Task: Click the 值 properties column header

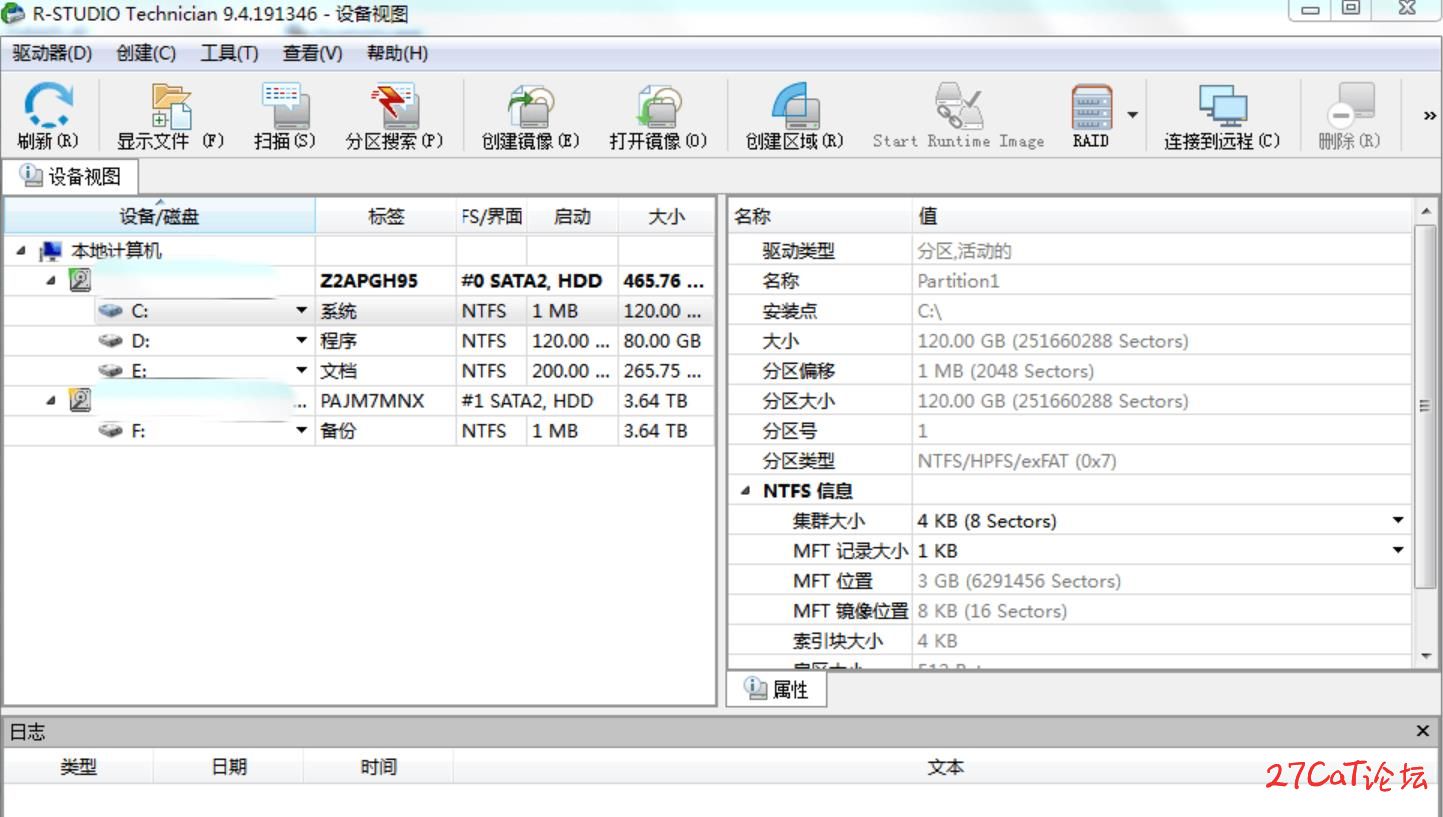Action: coord(1163,216)
